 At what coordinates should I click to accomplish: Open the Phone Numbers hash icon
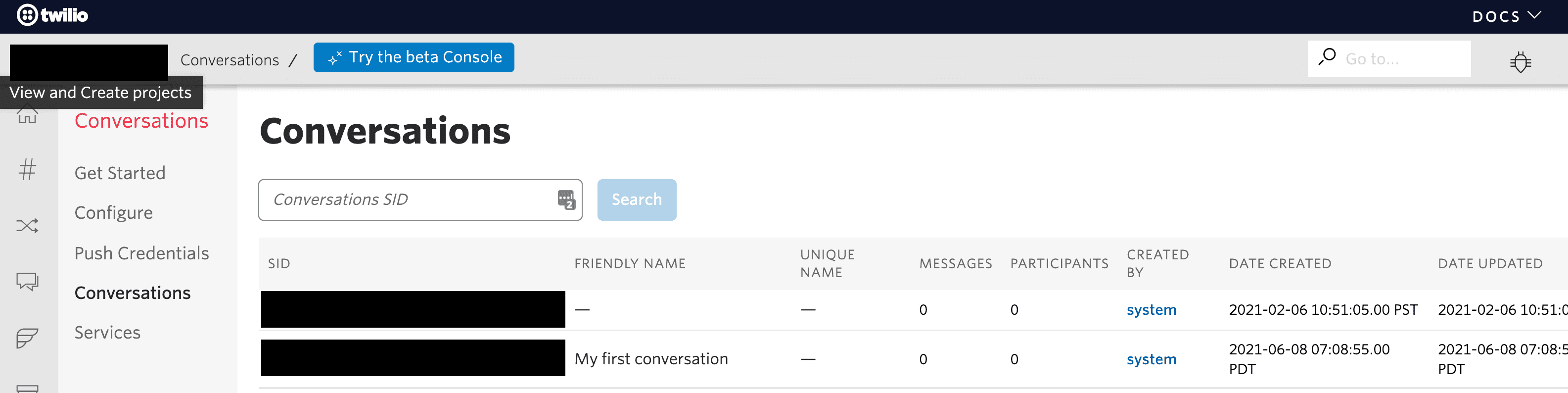(27, 169)
